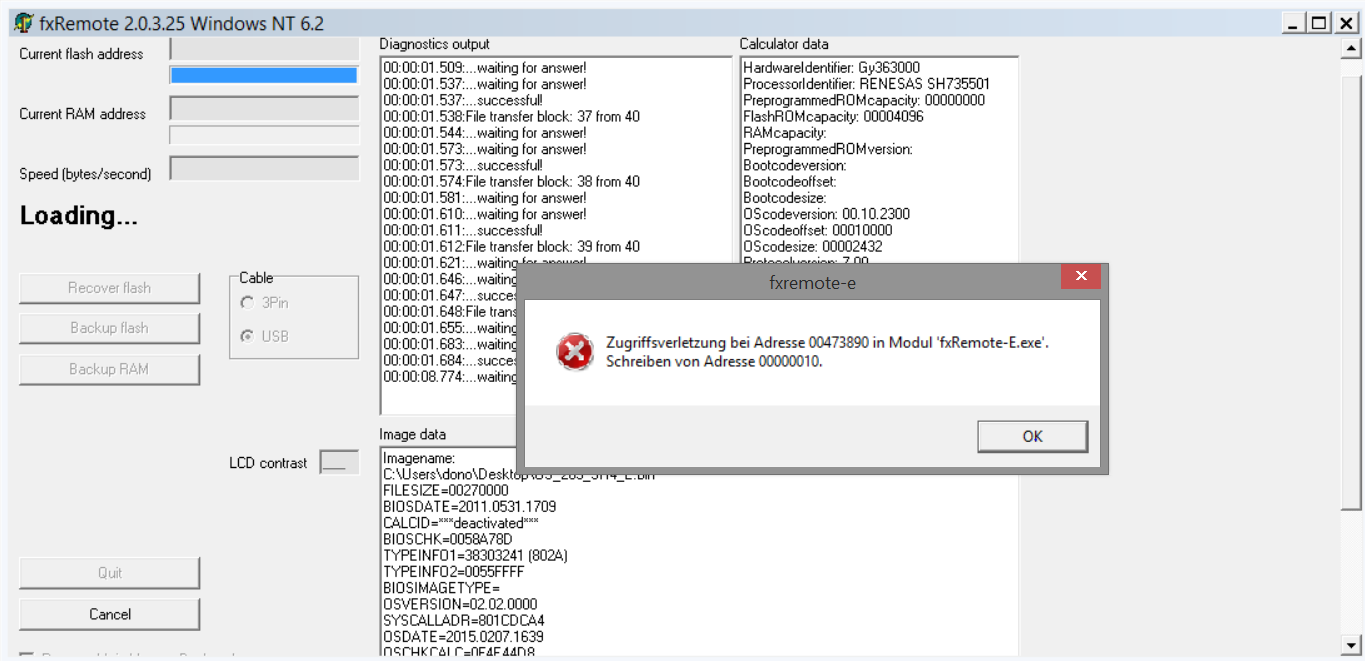Click the blue flash progress bar
Viewport: 1365px width, 661px height.
pyautogui.click(x=264, y=75)
